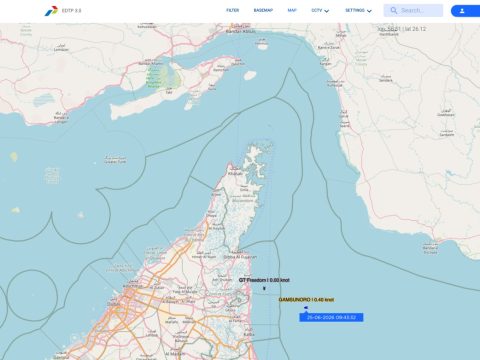Select the MAP menu item
The width and height of the screenshot is (480, 360).
[x=292, y=10]
